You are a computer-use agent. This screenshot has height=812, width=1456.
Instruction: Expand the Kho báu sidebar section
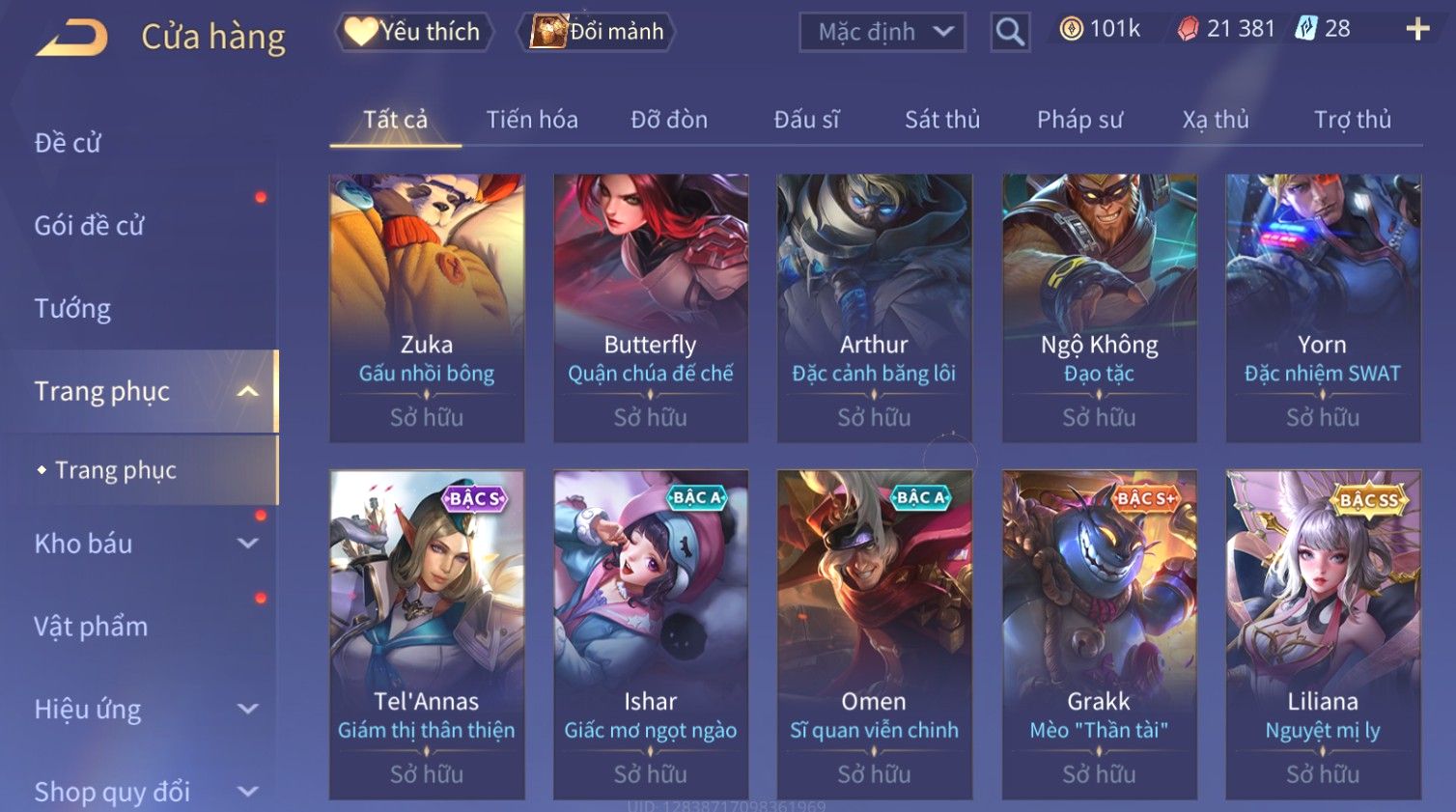247,544
